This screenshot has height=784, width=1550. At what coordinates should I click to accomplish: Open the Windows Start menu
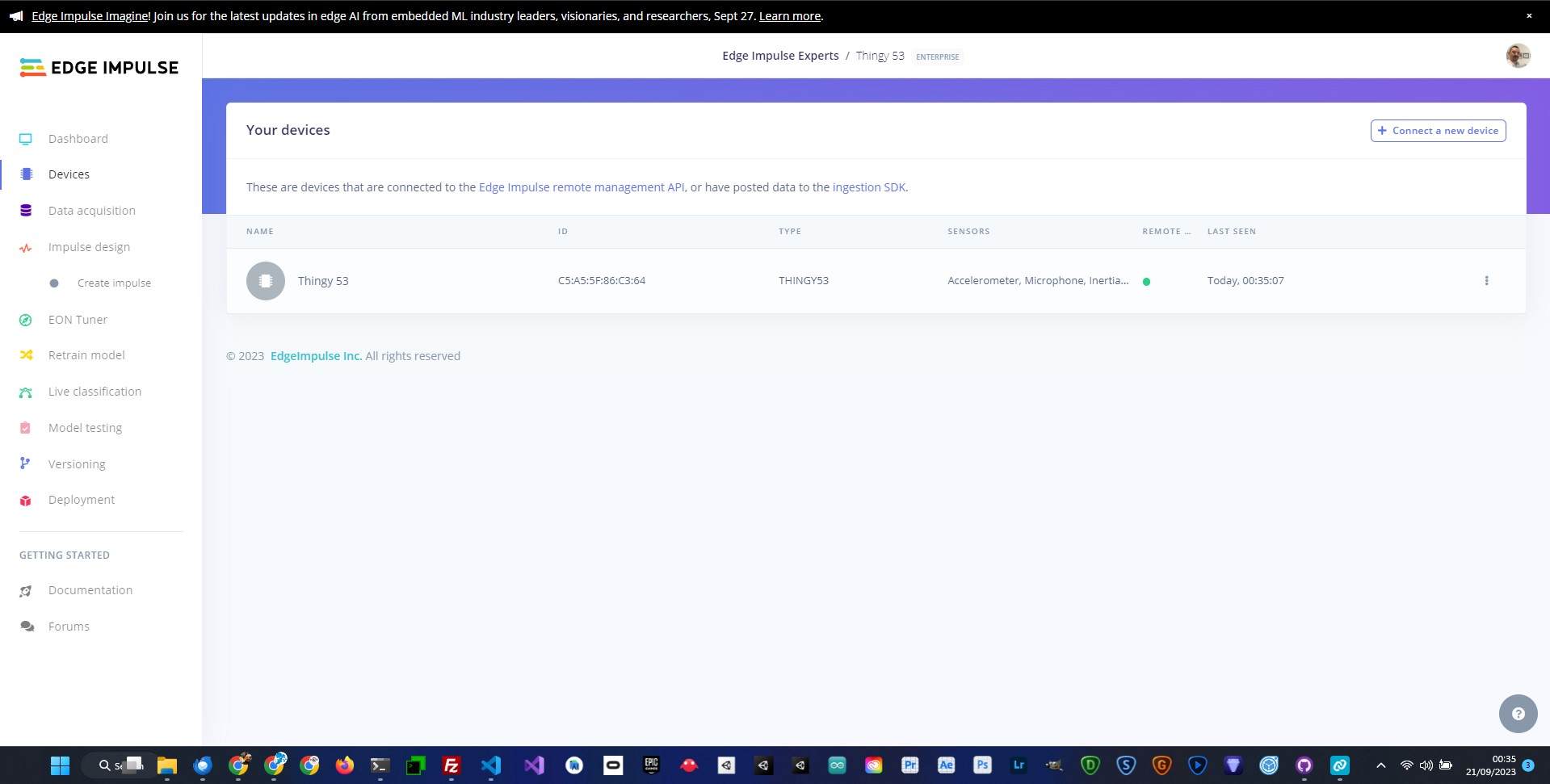coord(60,765)
